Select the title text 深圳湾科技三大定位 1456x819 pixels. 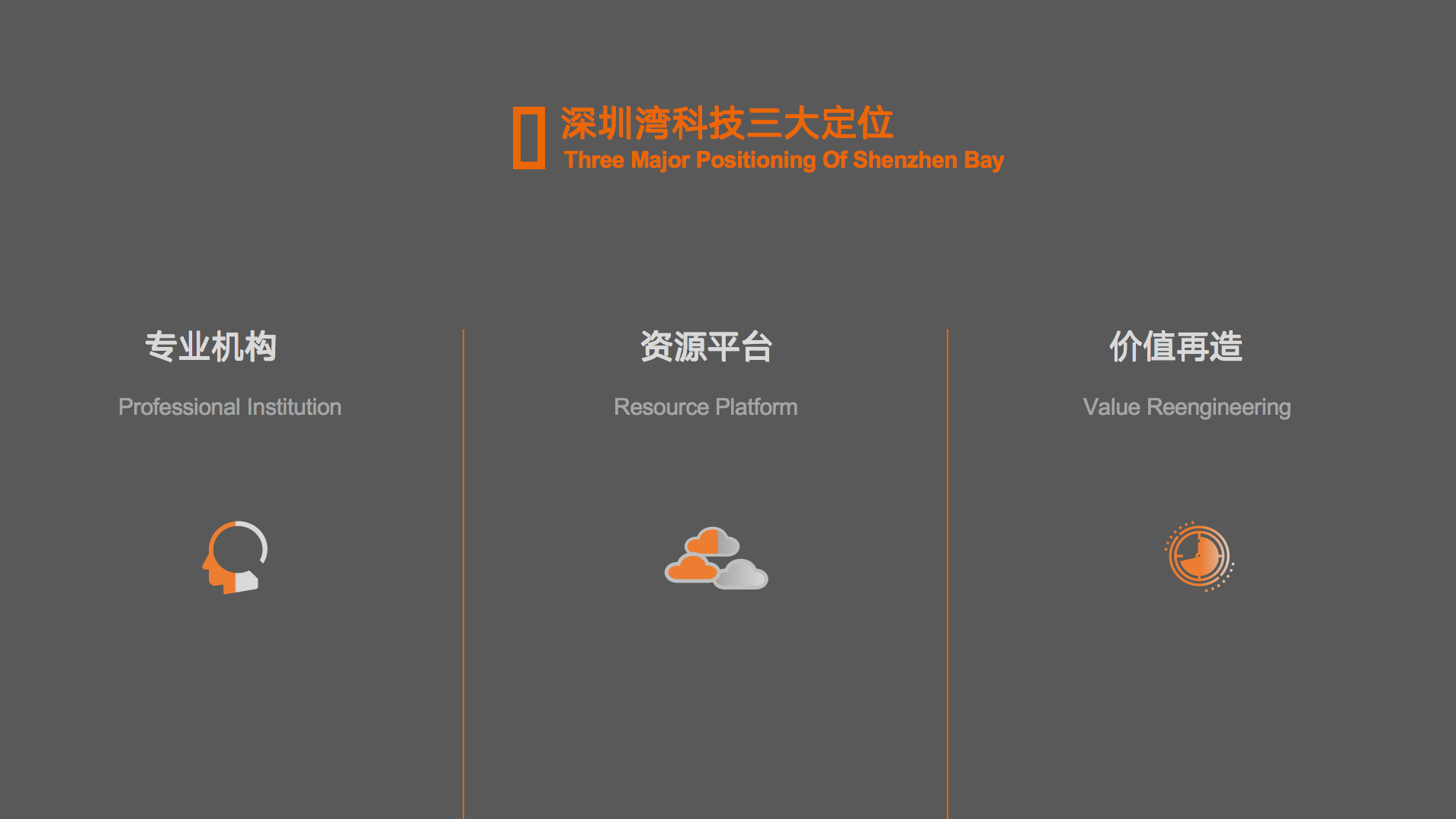click(726, 124)
